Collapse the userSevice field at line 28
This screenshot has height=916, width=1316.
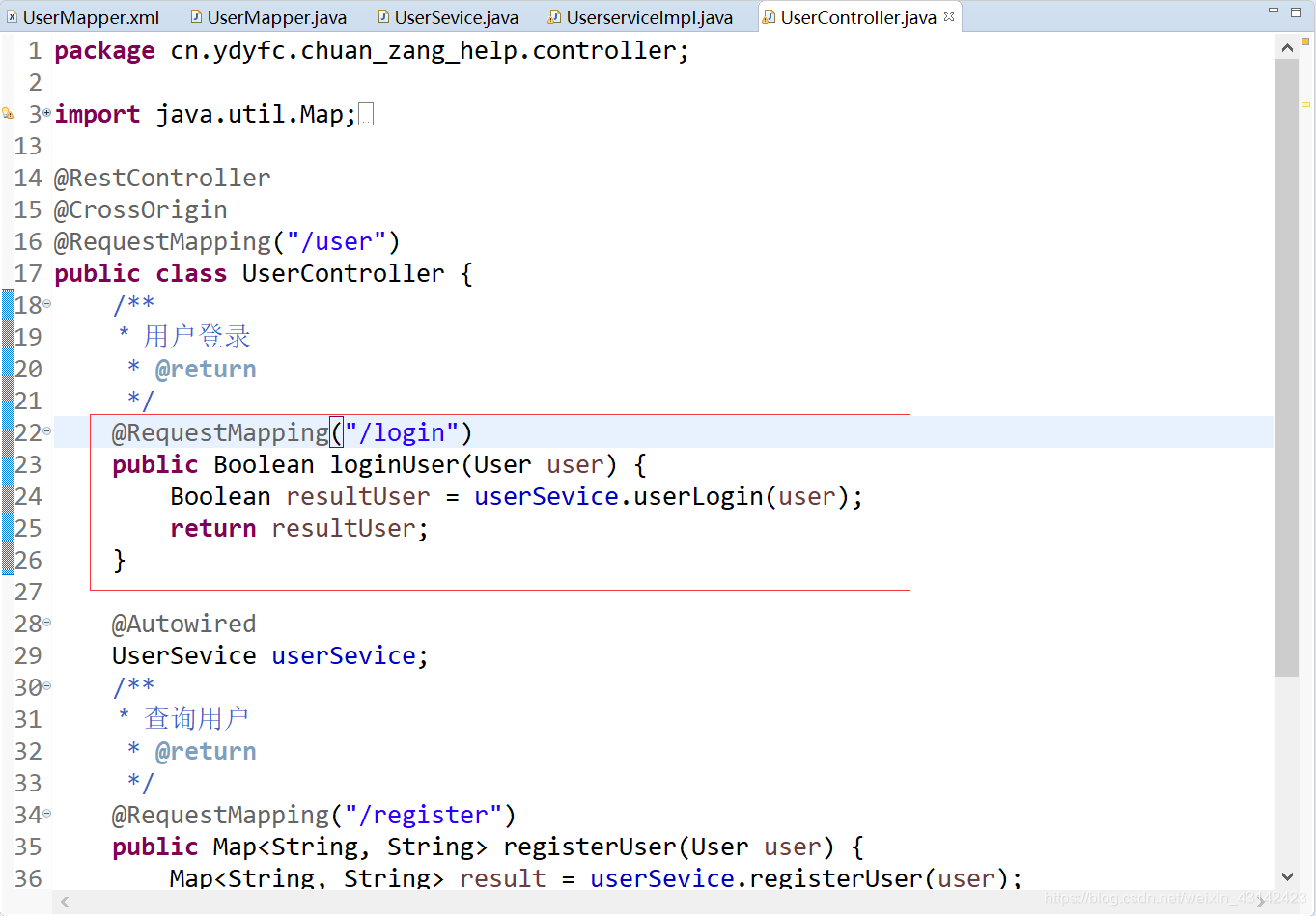tap(46, 624)
